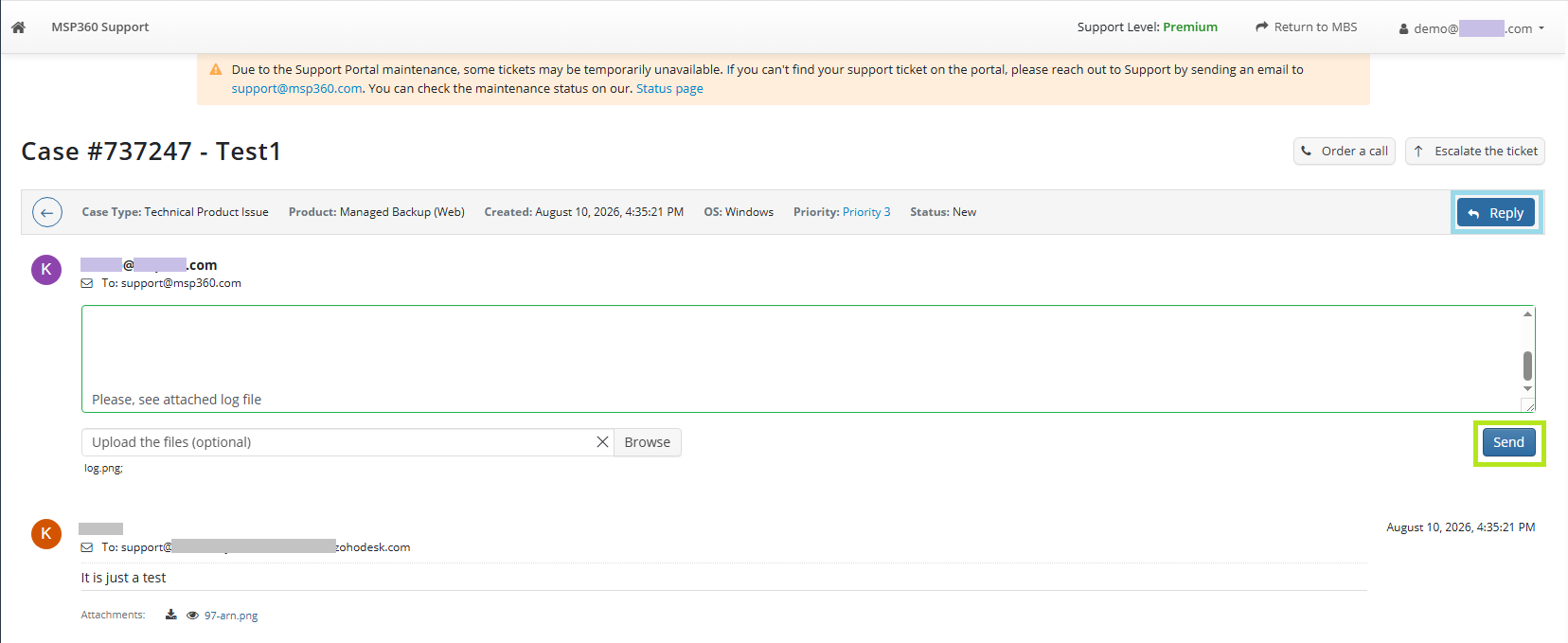Click Escalate the ticket button
This screenshot has height=643, width=1568.
click(1475, 152)
